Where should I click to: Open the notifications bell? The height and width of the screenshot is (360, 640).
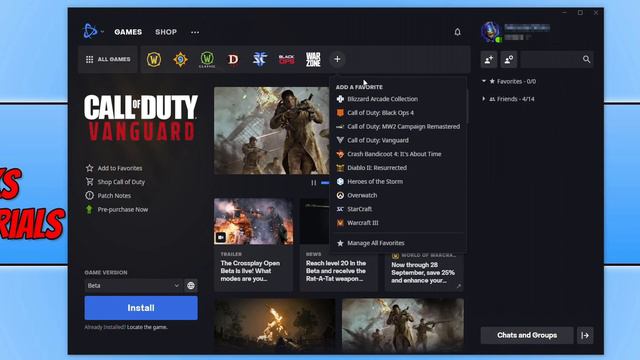458,32
